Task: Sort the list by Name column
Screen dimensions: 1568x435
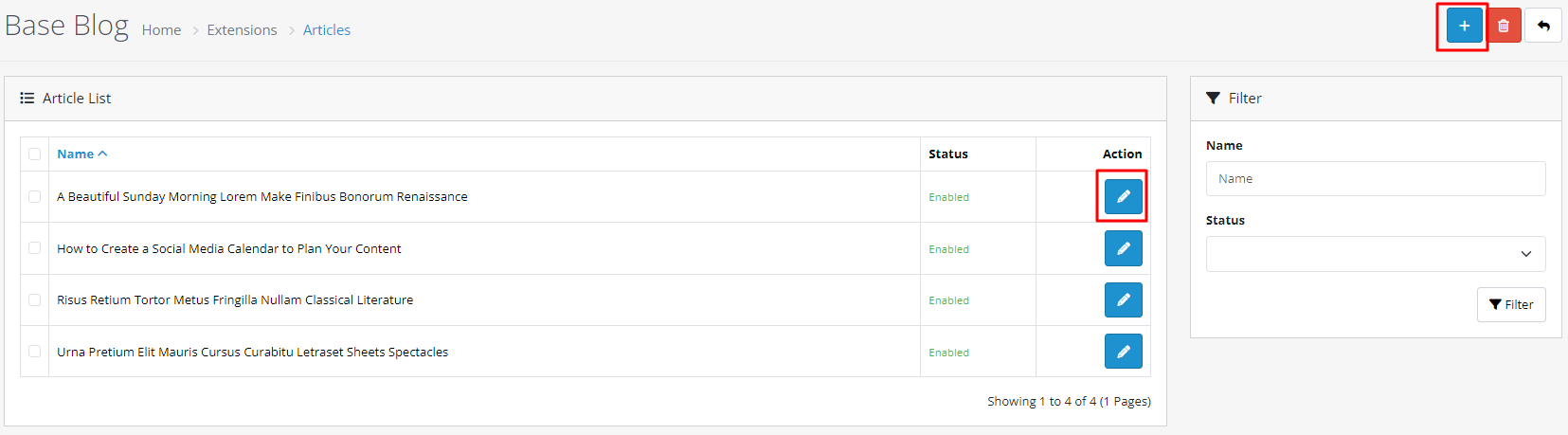Action: [76, 154]
